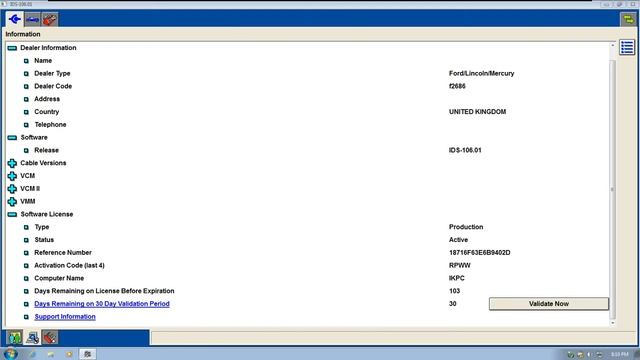Open the Support Information link
640x360 pixels.
pyautogui.click(x=65, y=317)
